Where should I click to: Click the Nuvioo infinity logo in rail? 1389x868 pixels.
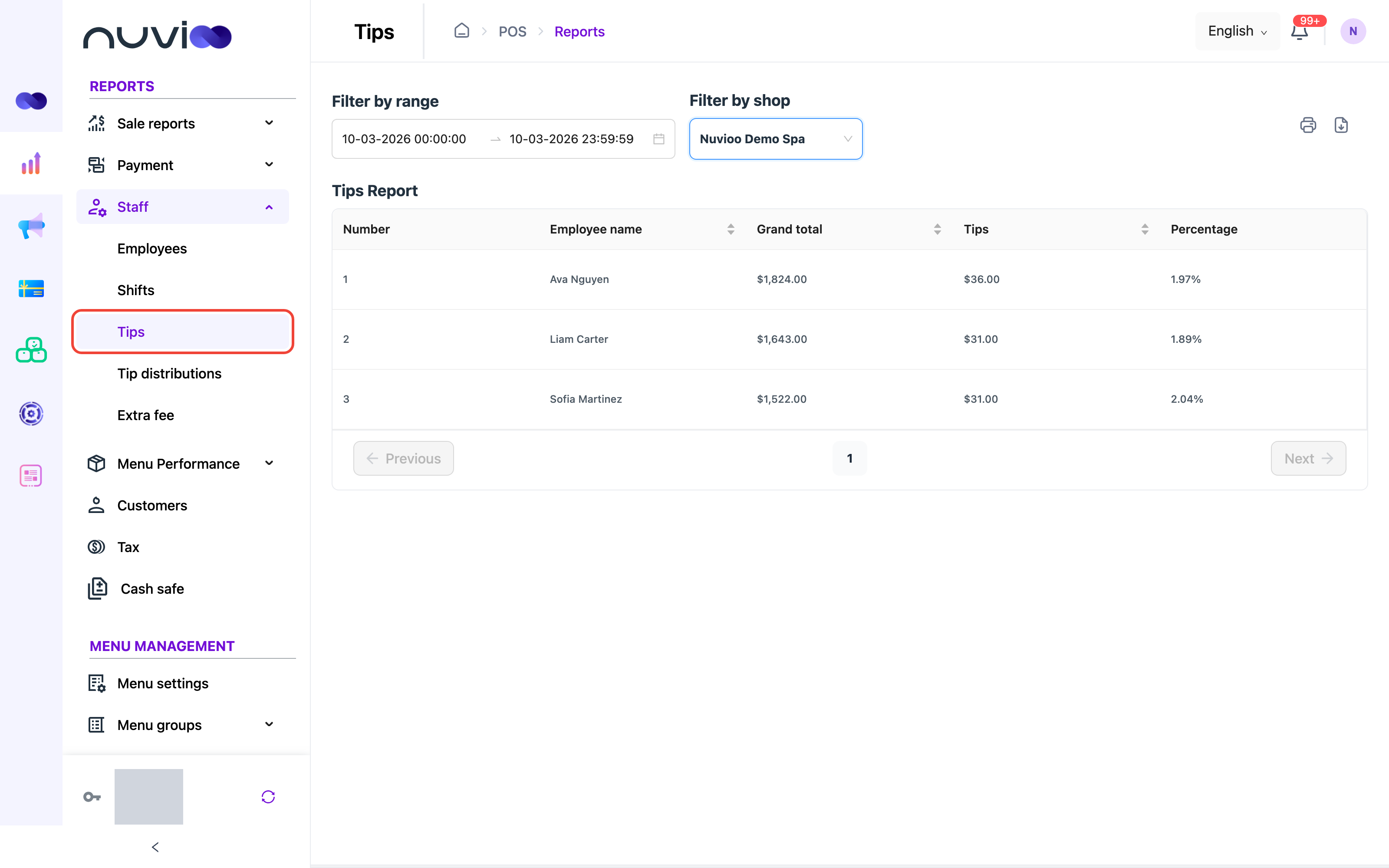(x=31, y=101)
